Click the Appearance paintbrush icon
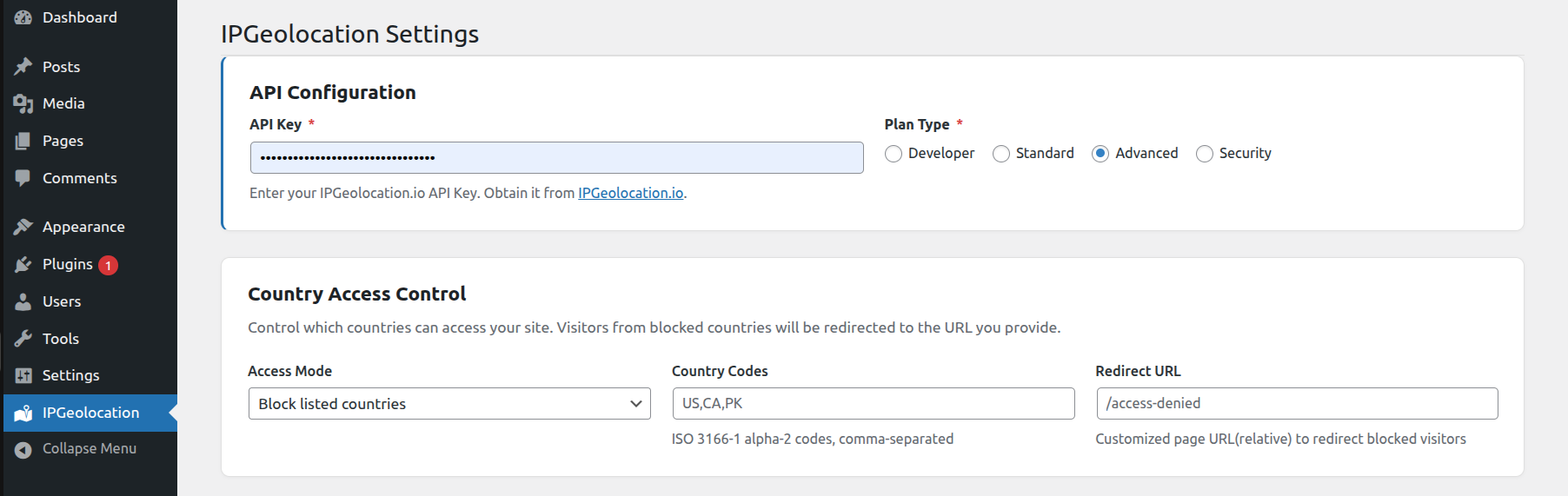The image size is (1568, 496). (x=23, y=227)
